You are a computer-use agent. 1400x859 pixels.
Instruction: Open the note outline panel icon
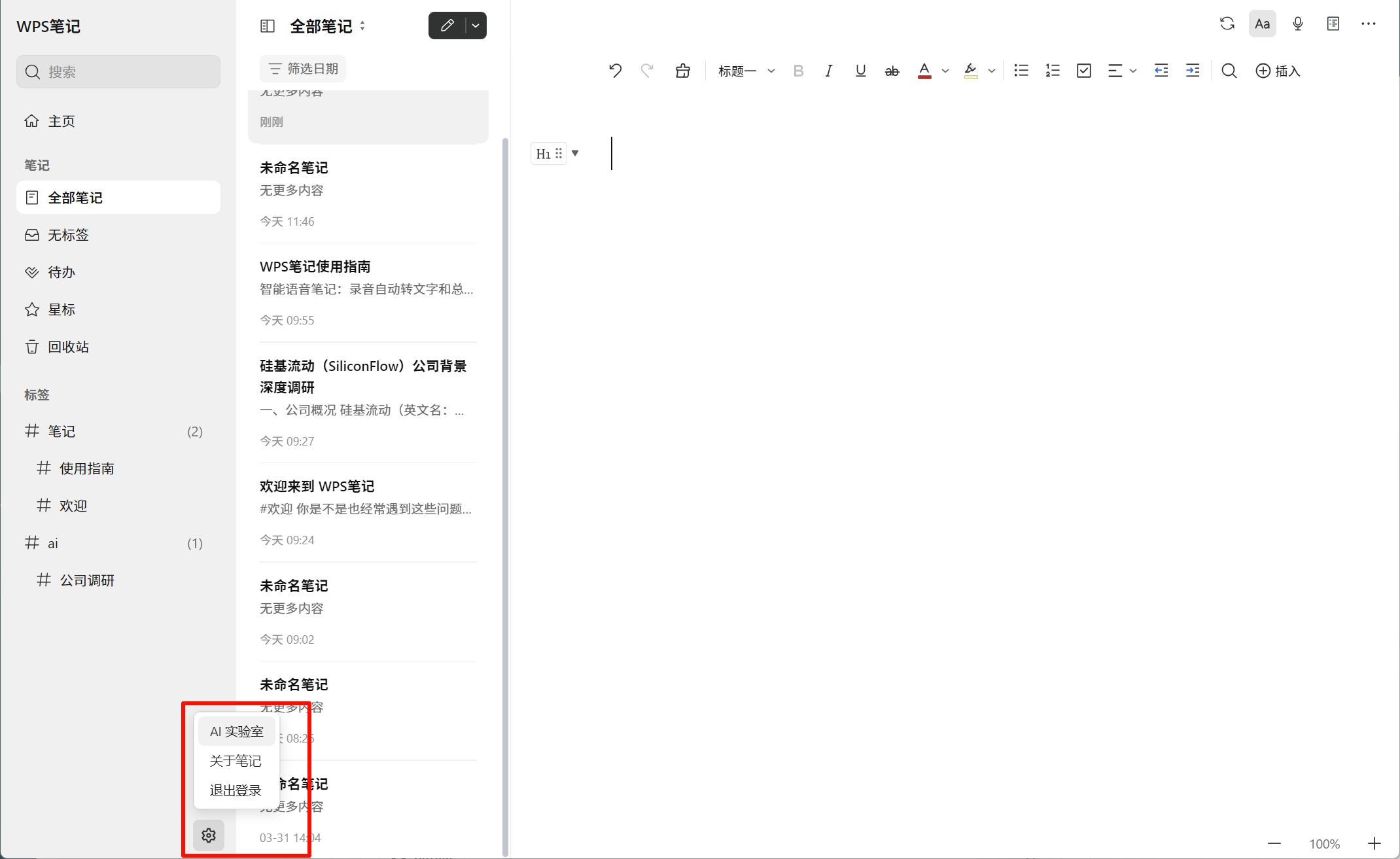[x=1333, y=24]
